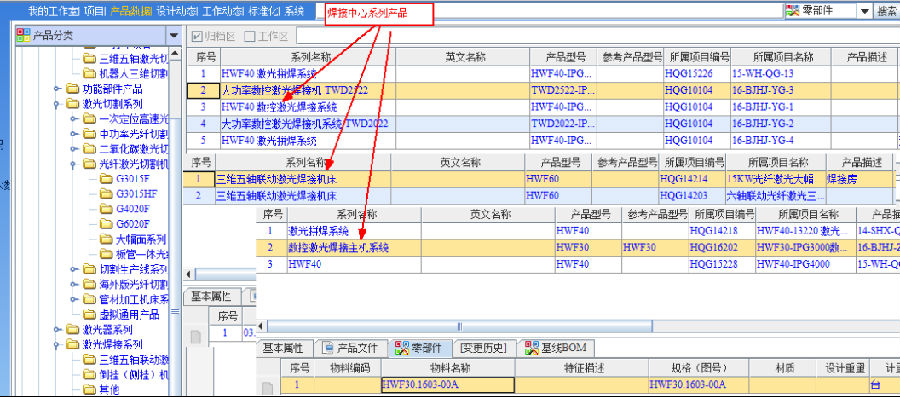
Task: Open the 零部件 search type dropdown
Action: [864, 10]
